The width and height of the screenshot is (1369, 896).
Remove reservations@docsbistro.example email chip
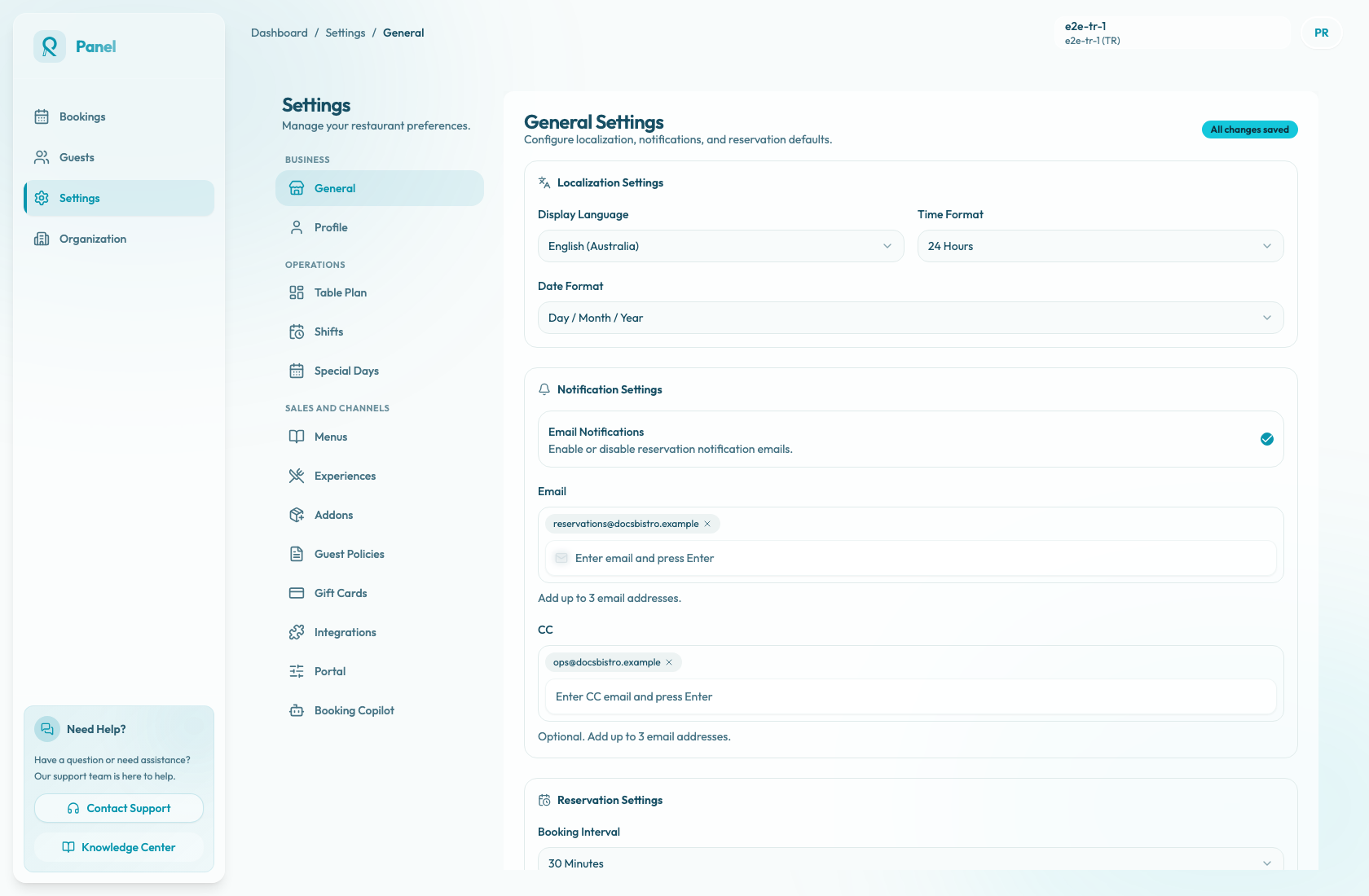pyautogui.click(x=707, y=524)
